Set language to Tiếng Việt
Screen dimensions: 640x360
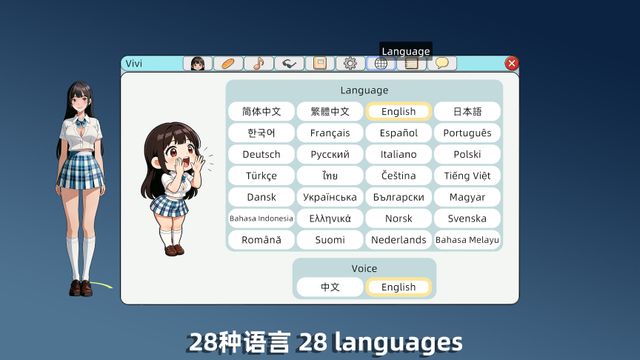(x=467, y=176)
